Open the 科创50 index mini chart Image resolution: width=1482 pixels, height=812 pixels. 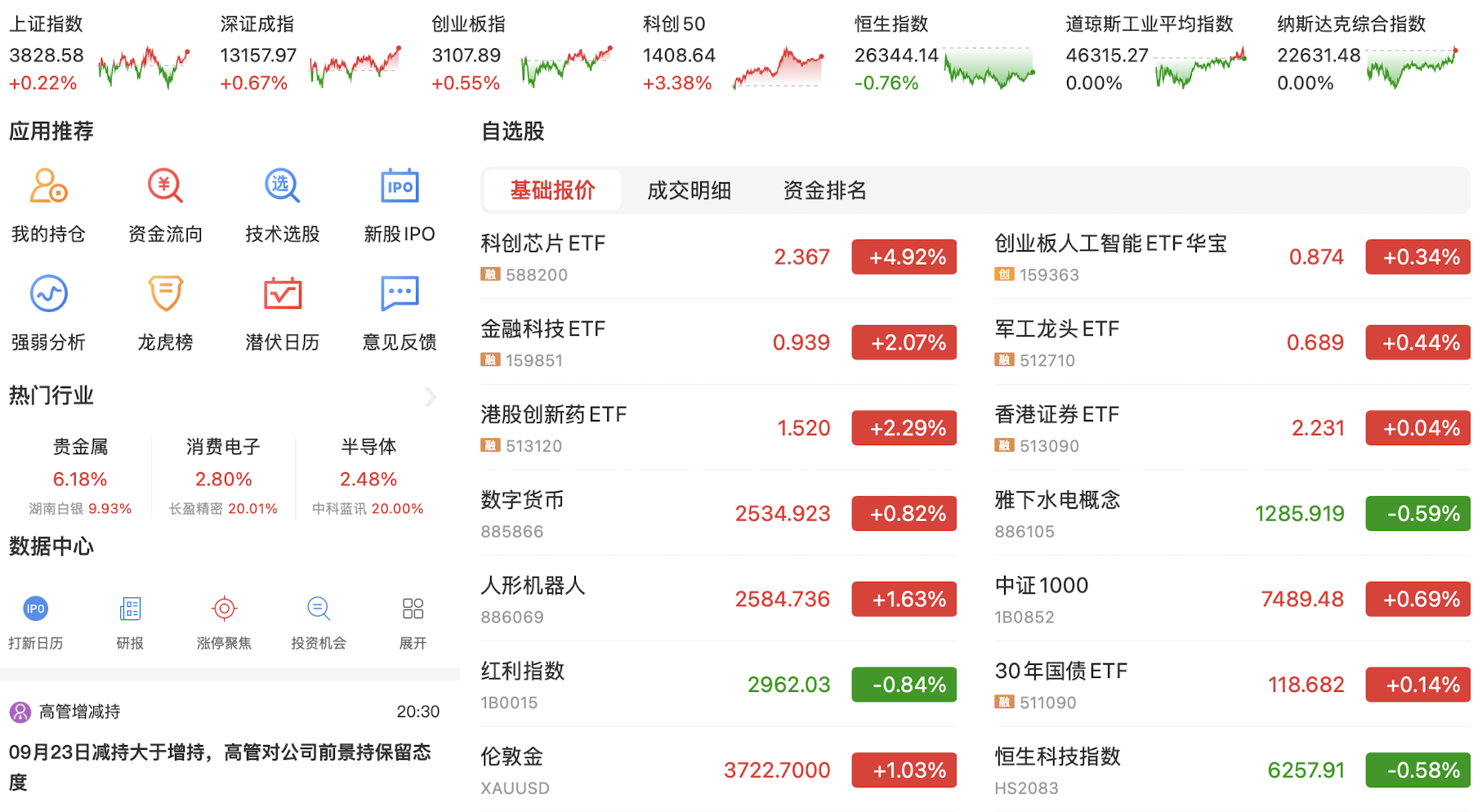coord(778,68)
